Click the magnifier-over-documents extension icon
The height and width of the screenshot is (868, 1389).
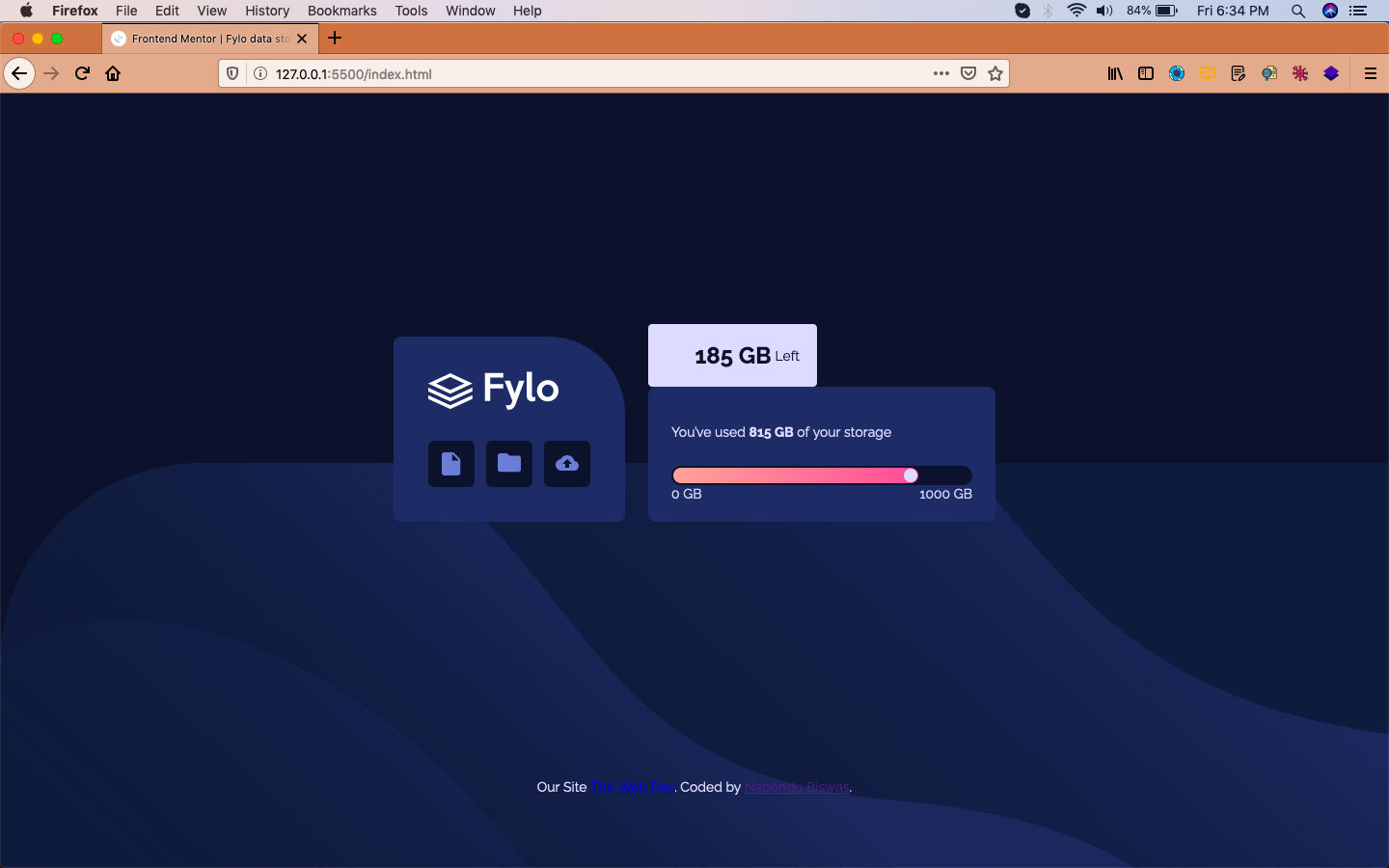click(x=1269, y=73)
